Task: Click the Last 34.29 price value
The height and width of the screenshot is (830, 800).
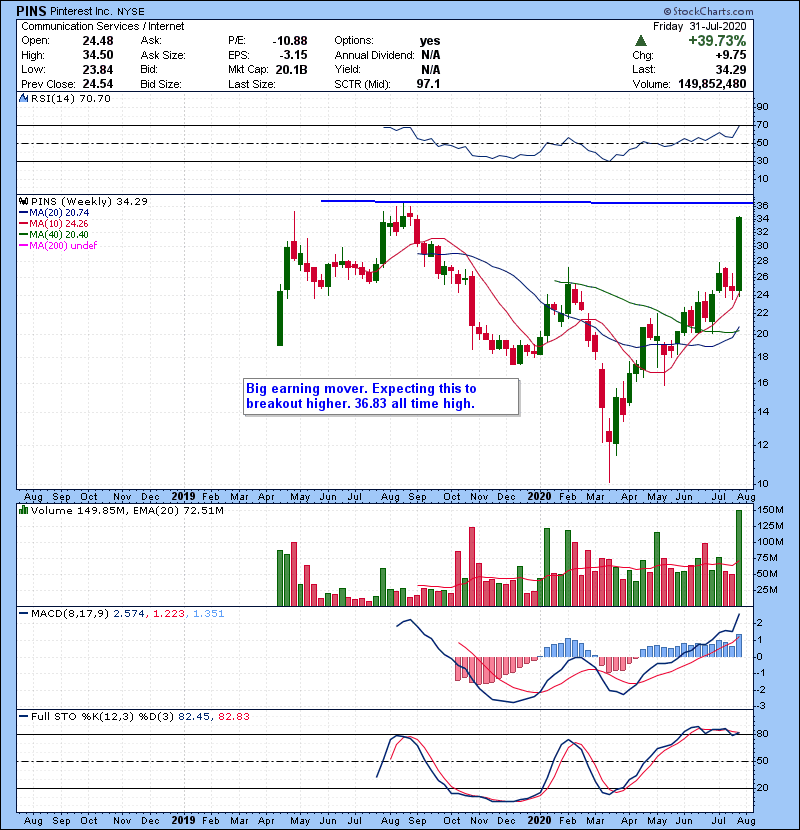Action: 731,69
